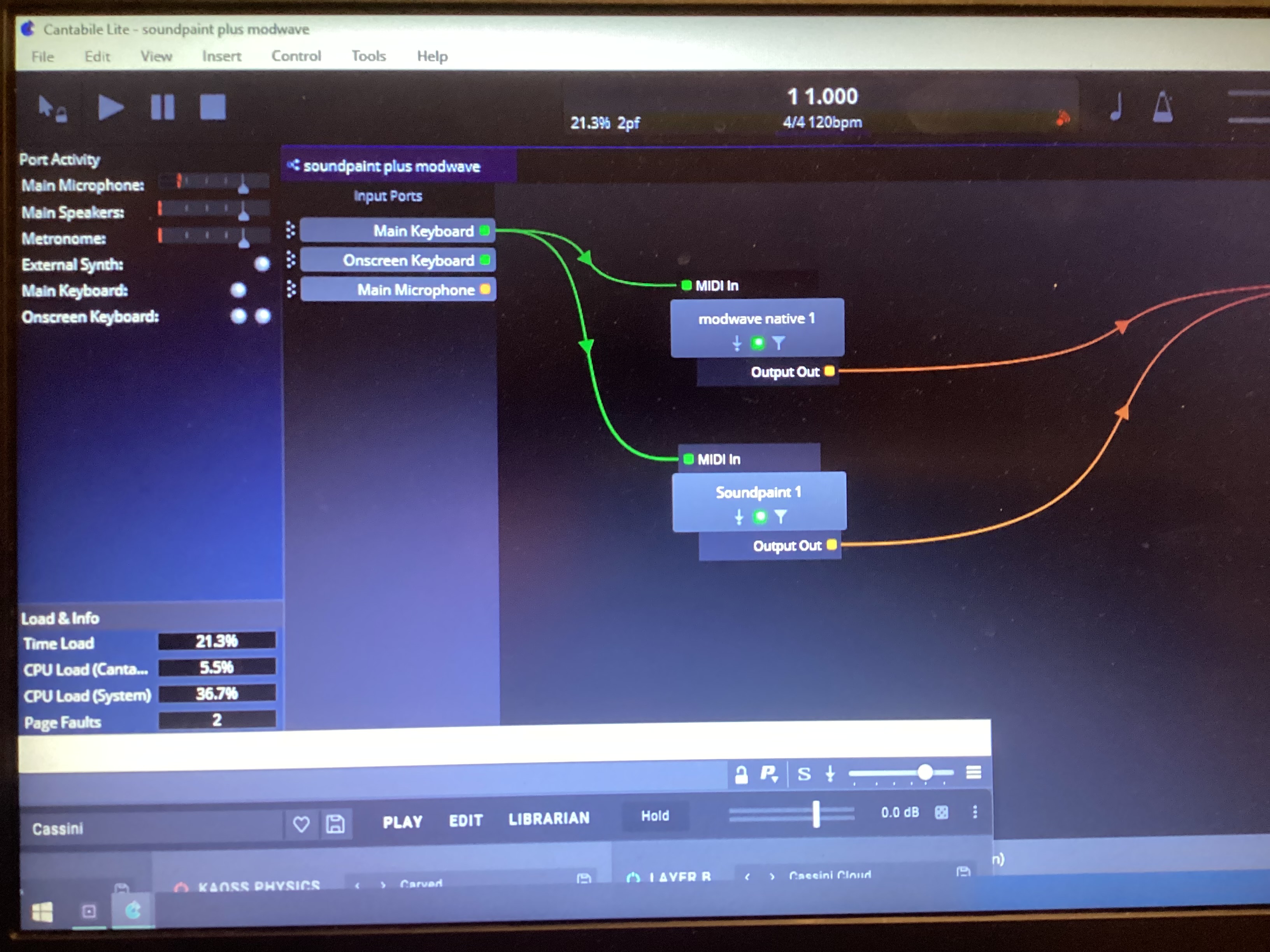The image size is (1270, 952).
Task: Click the routing icon beside the song title
Action: point(293,165)
